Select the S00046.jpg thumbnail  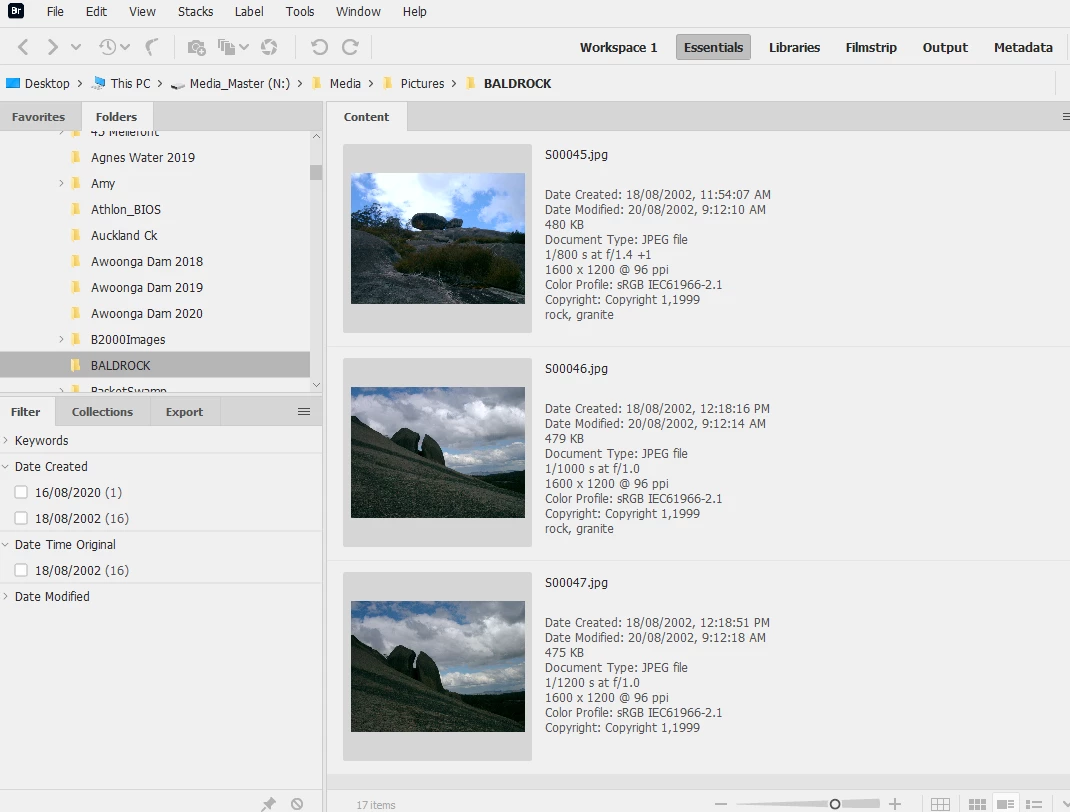click(437, 452)
